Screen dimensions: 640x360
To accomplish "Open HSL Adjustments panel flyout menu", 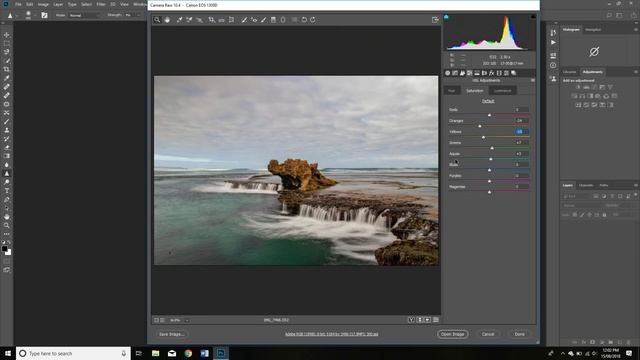I will click(533, 80).
